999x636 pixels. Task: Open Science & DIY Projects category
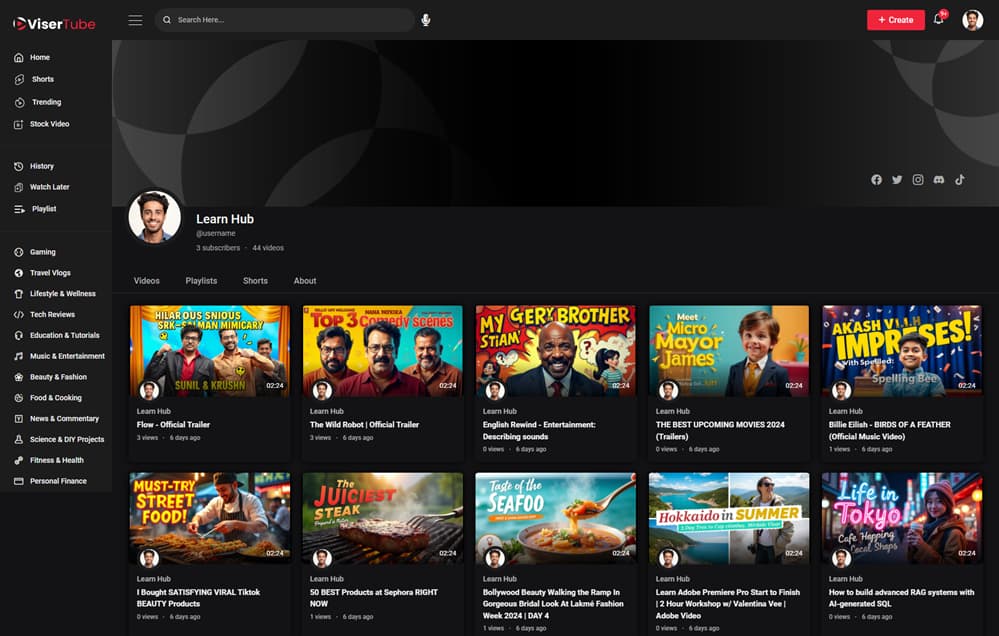click(x=67, y=440)
